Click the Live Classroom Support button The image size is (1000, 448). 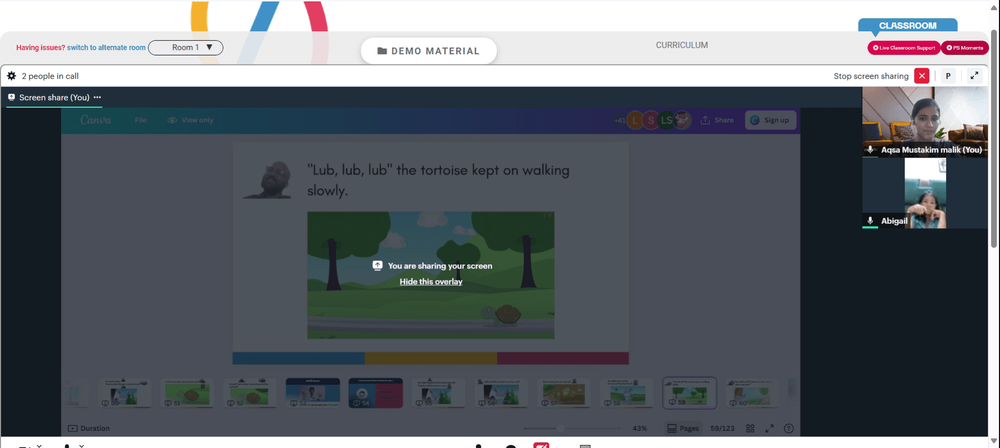coord(904,48)
